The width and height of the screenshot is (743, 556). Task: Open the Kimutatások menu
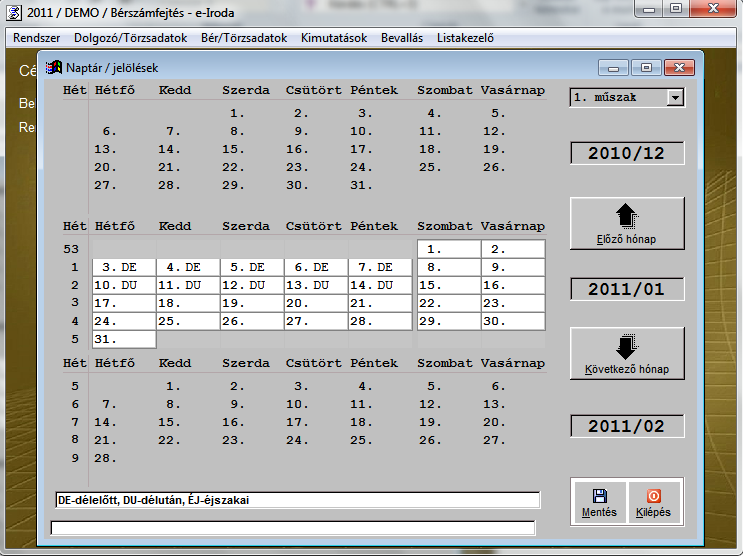pyautogui.click(x=333, y=38)
